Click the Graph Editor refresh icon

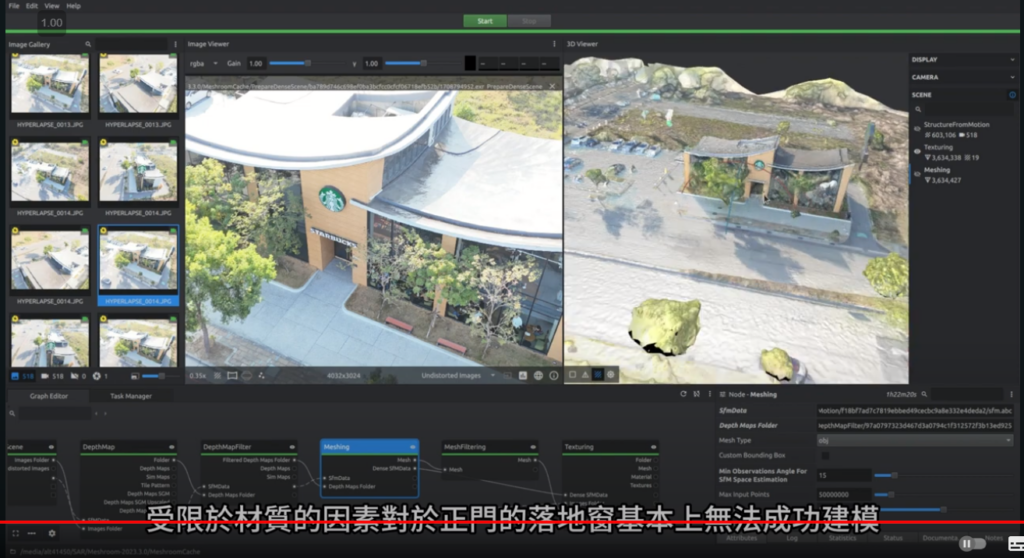[x=683, y=394]
